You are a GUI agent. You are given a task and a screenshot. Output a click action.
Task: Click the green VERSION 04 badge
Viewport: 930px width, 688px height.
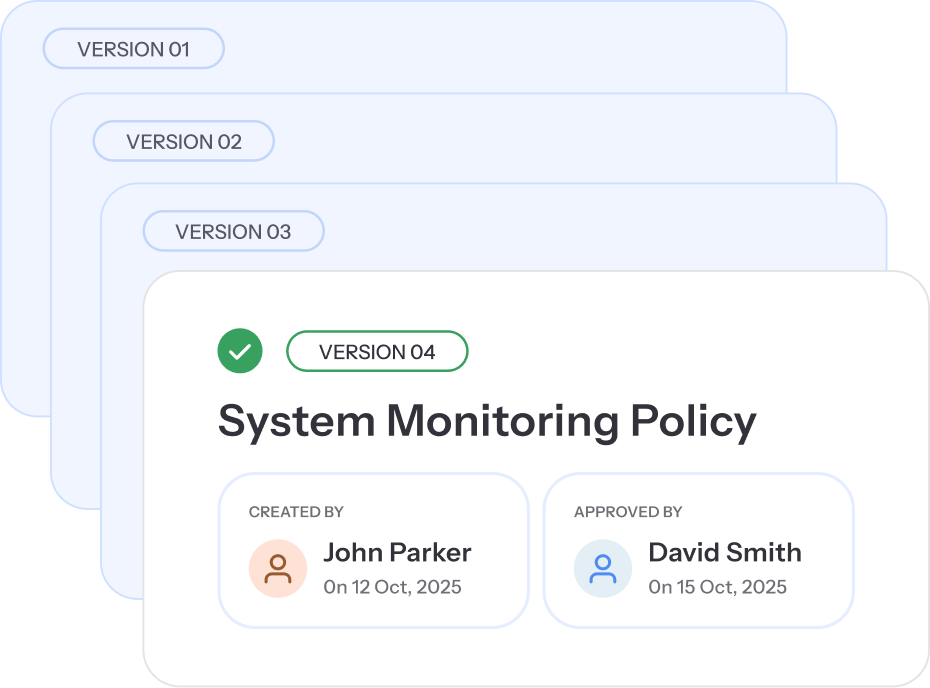coord(377,352)
